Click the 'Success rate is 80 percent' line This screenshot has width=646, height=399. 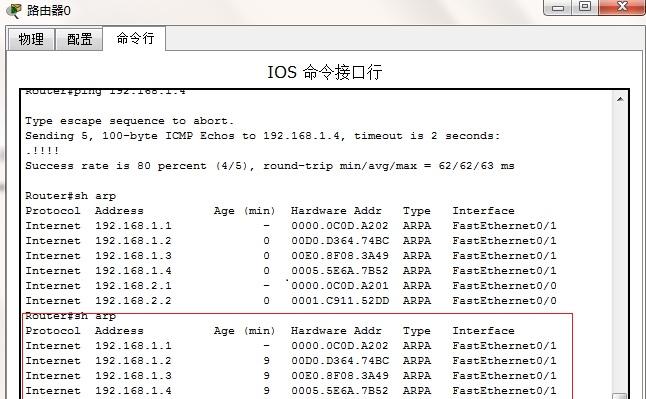(269, 166)
